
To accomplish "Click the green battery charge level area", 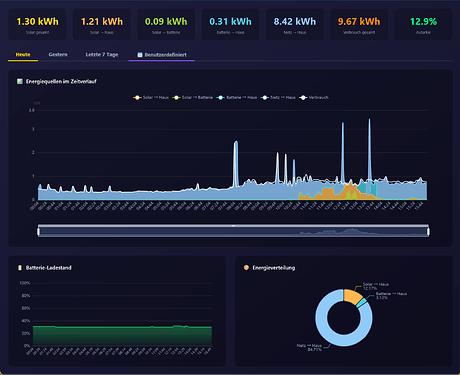I will (x=122, y=335).
